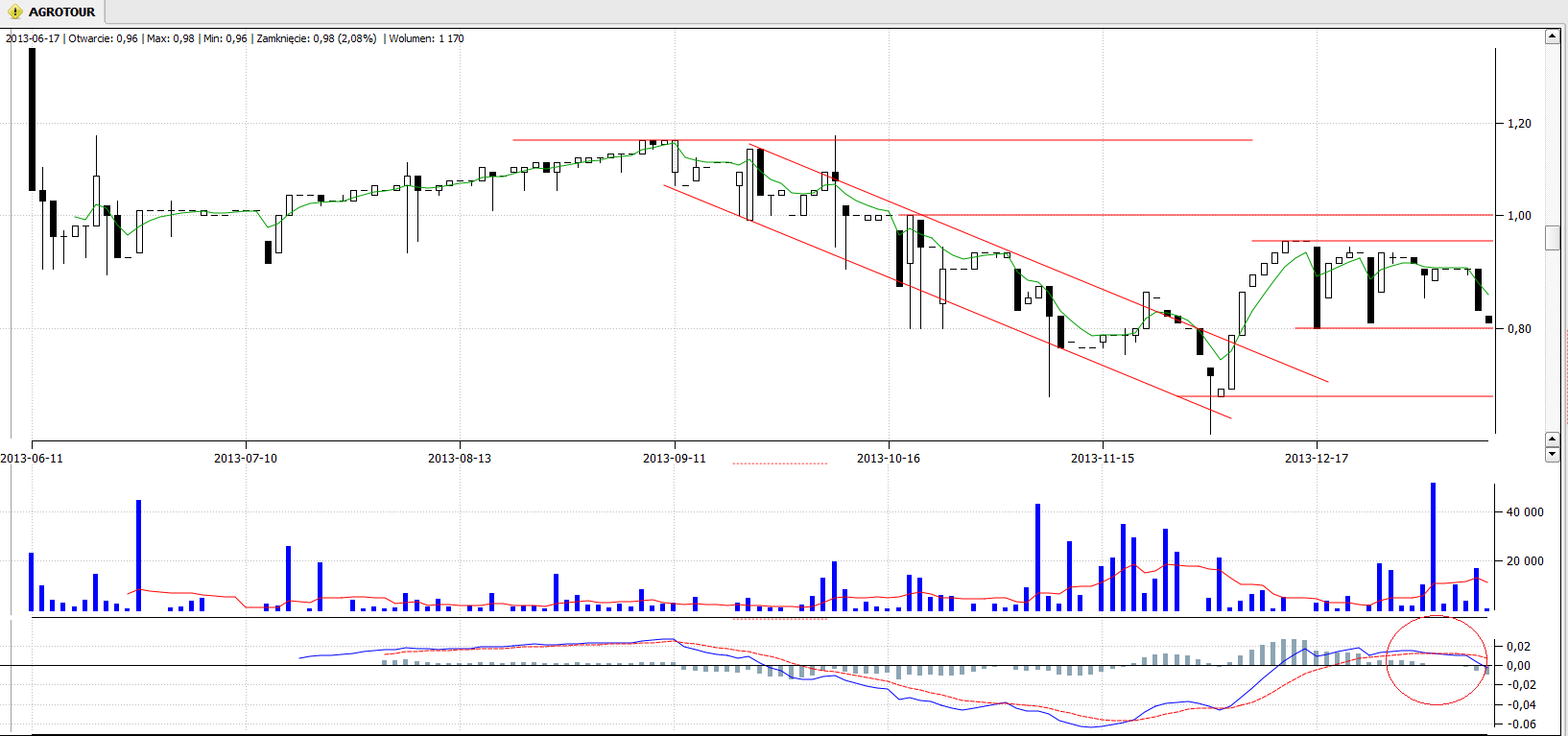Click the 2013-06-11 date label on the time axis
This screenshot has width=1568, height=736.
[33, 459]
